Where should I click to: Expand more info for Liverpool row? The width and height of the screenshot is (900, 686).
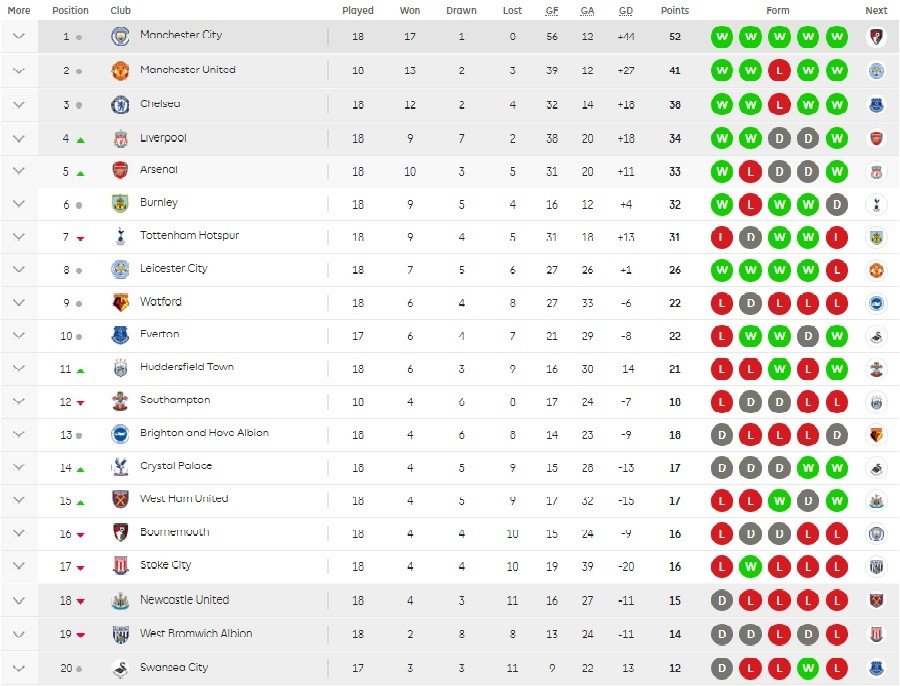[x=18, y=138]
